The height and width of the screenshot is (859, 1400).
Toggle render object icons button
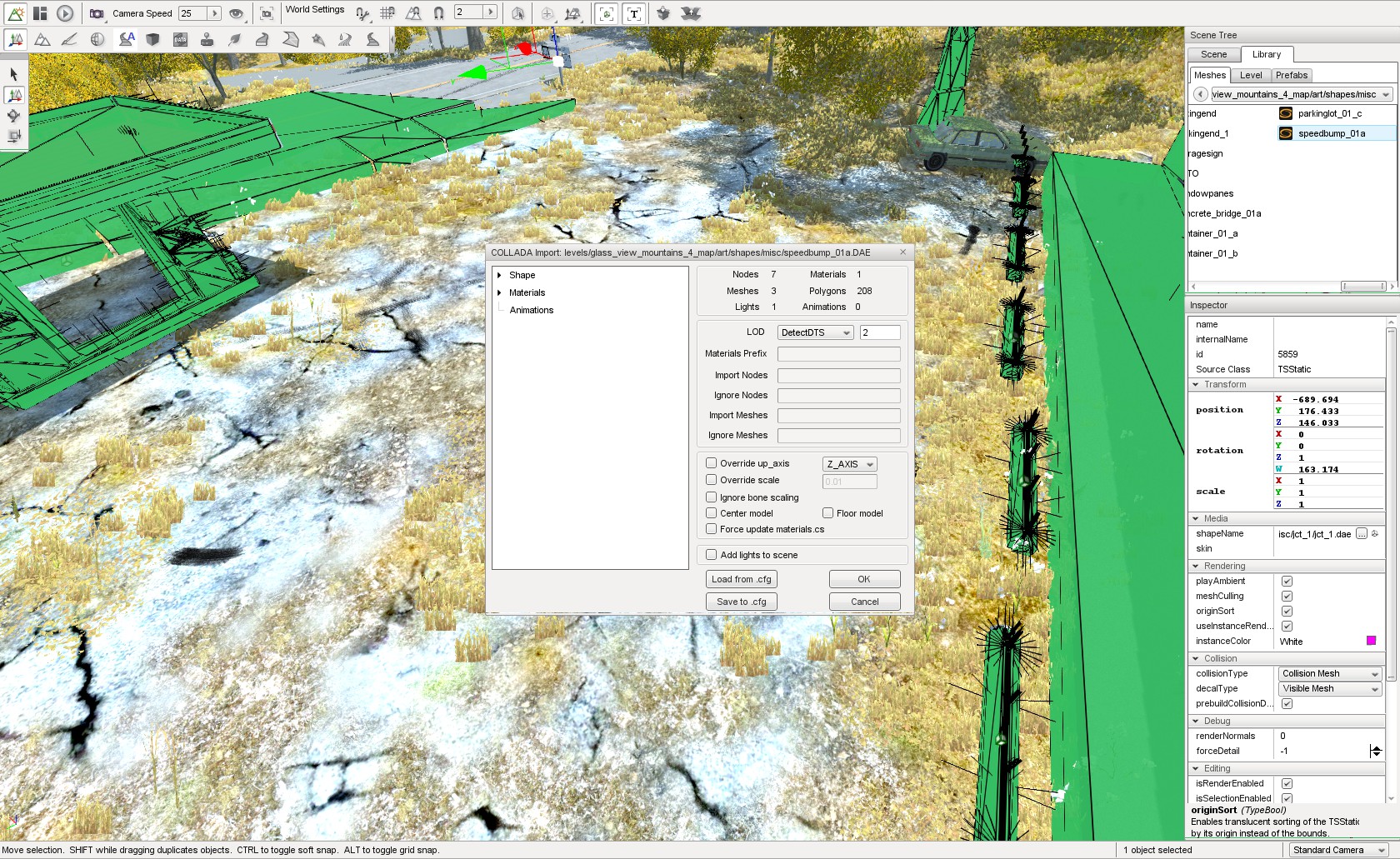click(607, 13)
